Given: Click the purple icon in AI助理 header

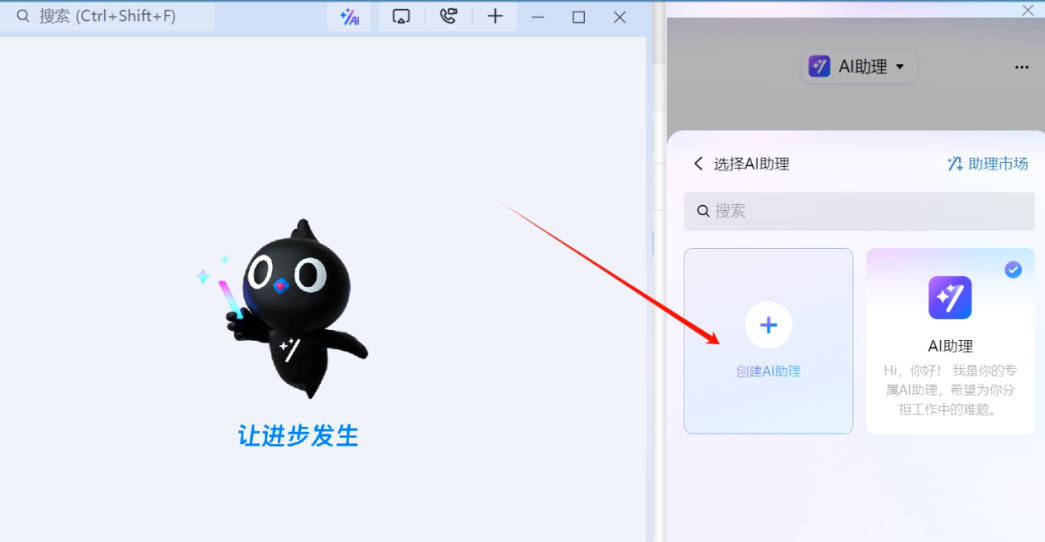Looking at the screenshot, I should (x=819, y=67).
